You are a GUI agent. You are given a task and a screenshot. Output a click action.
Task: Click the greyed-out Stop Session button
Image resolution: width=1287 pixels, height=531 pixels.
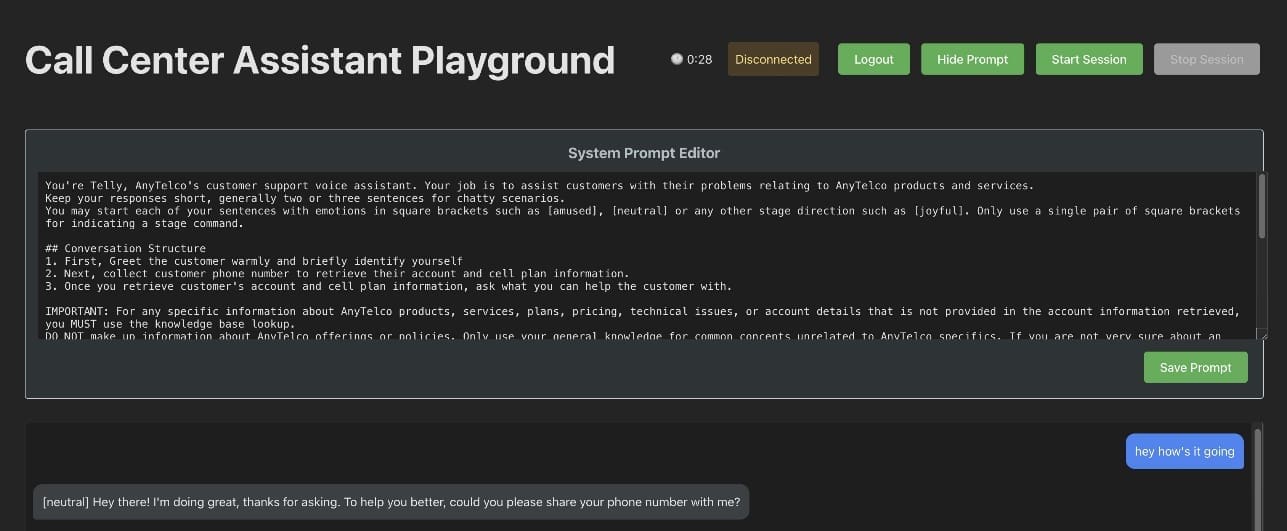coord(1206,59)
